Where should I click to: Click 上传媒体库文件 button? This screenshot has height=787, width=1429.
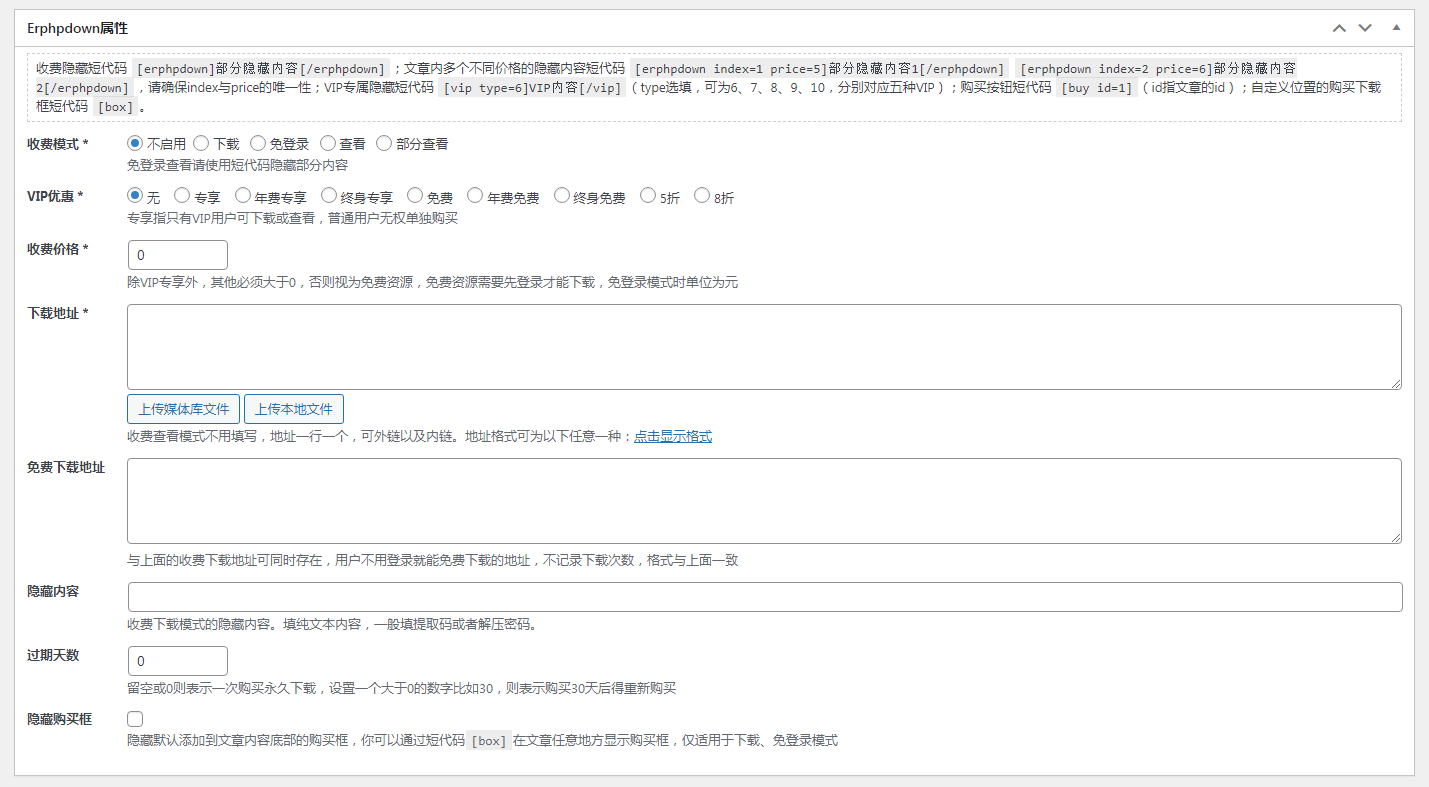(x=183, y=409)
